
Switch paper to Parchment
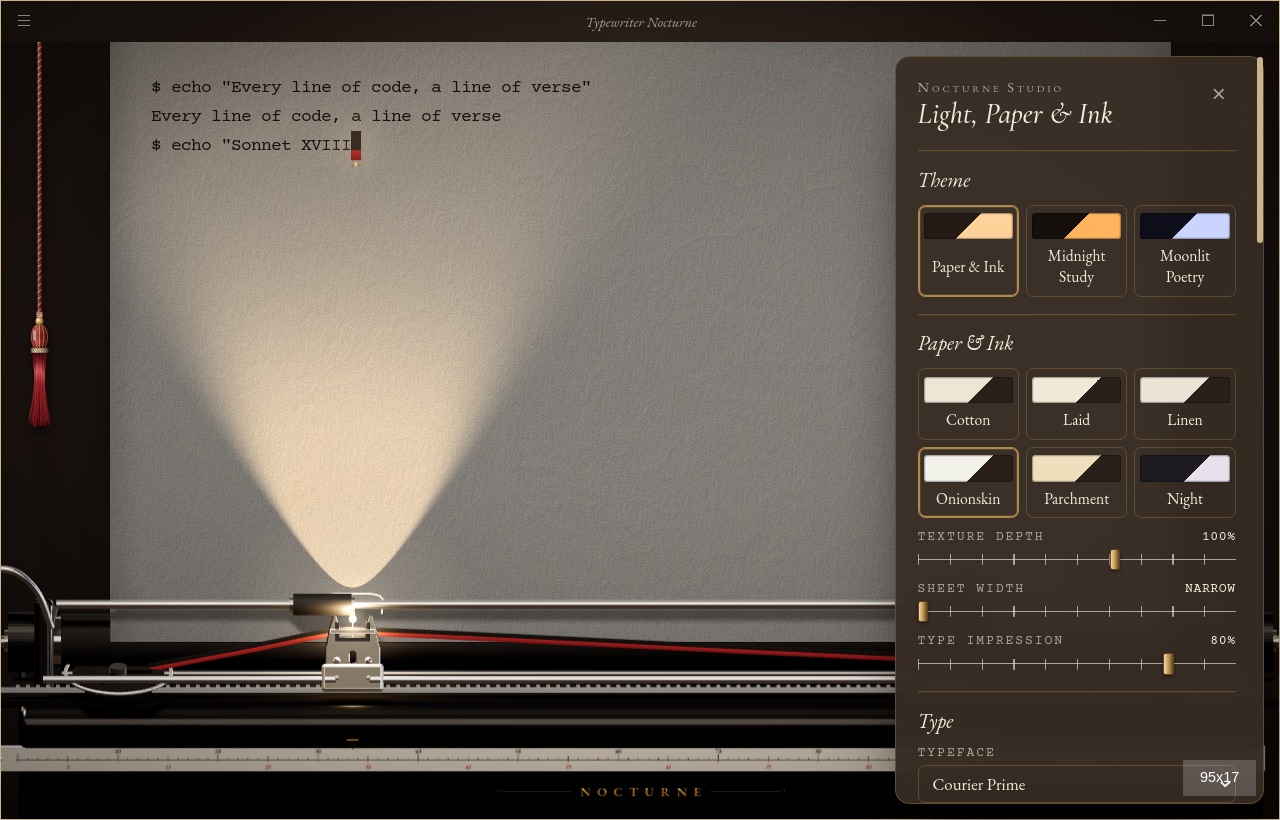[x=1076, y=482]
